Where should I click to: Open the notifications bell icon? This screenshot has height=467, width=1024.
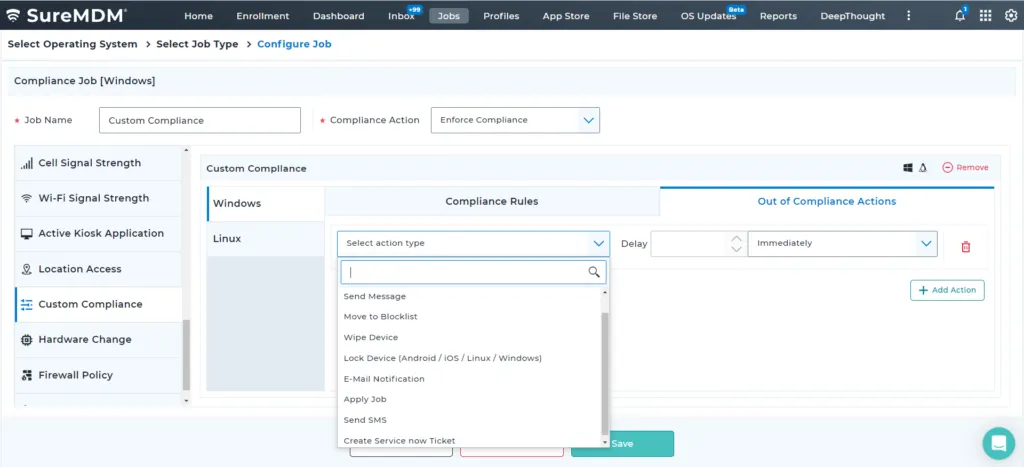click(x=959, y=16)
